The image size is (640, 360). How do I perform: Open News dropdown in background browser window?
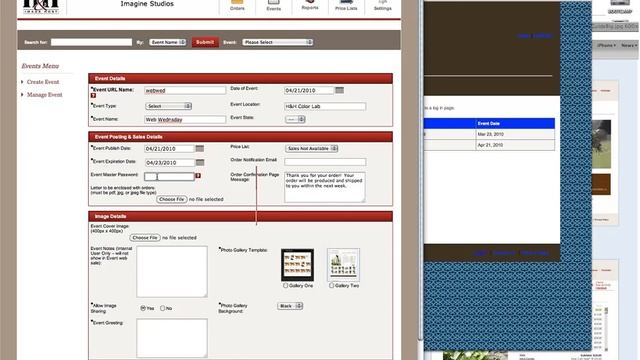click(629, 45)
